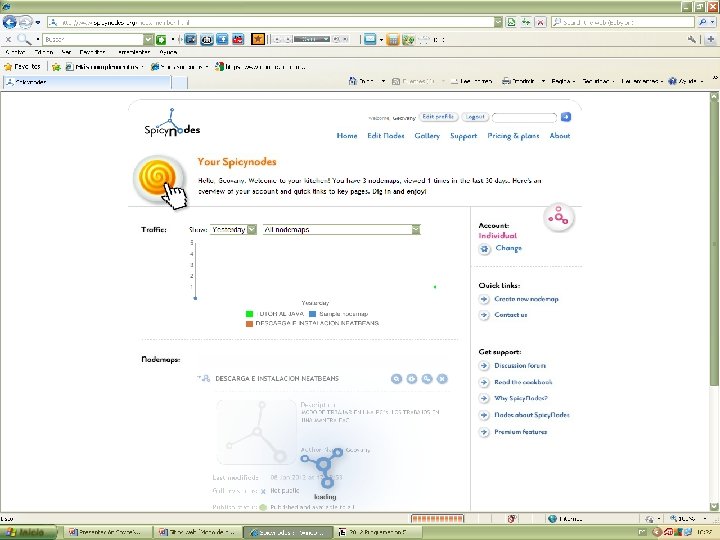Open the Gallery navigation link
720x540 pixels.
click(x=427, y=136)
